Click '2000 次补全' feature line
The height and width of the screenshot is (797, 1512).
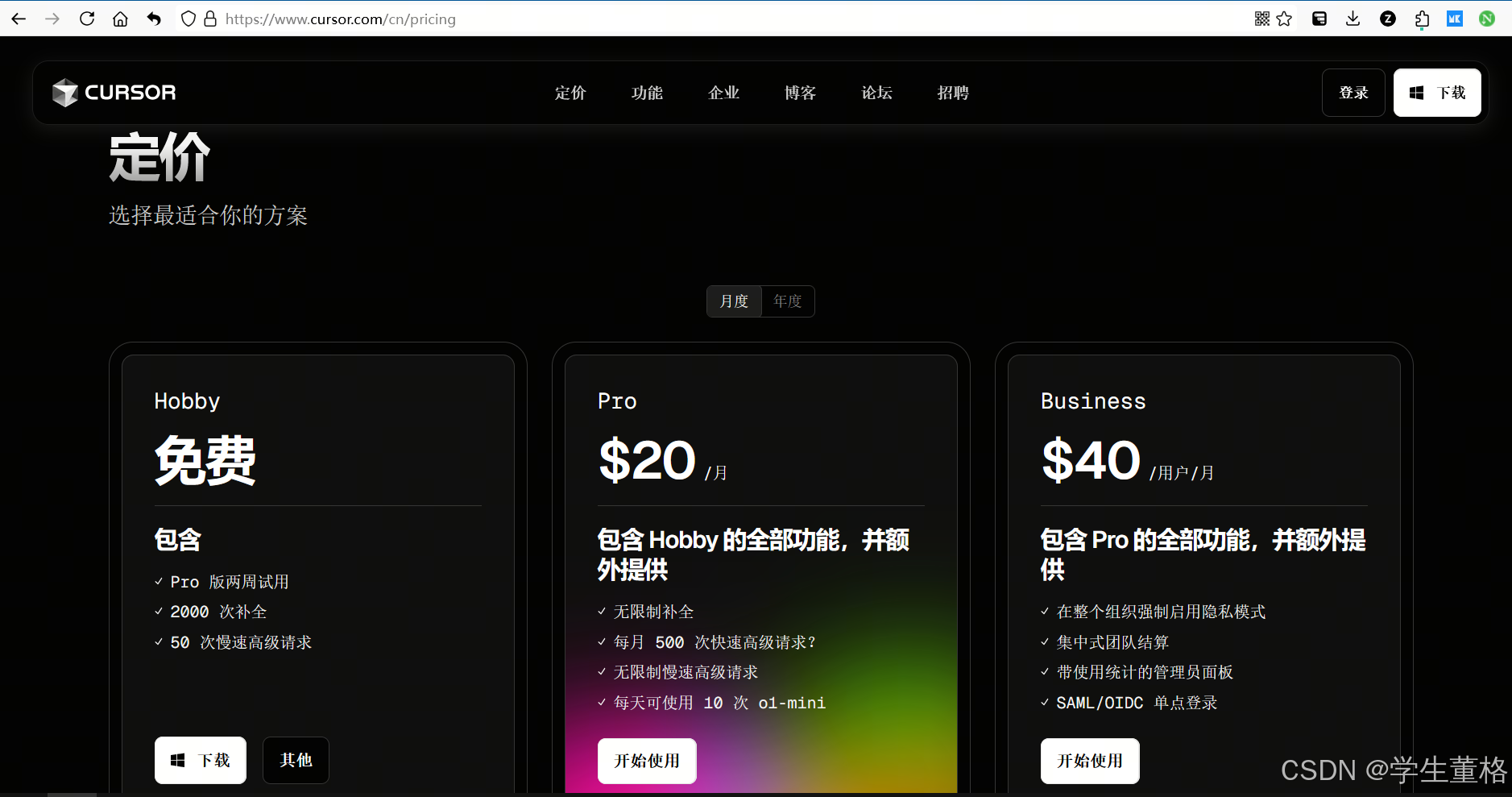click(x=218, y=612)
